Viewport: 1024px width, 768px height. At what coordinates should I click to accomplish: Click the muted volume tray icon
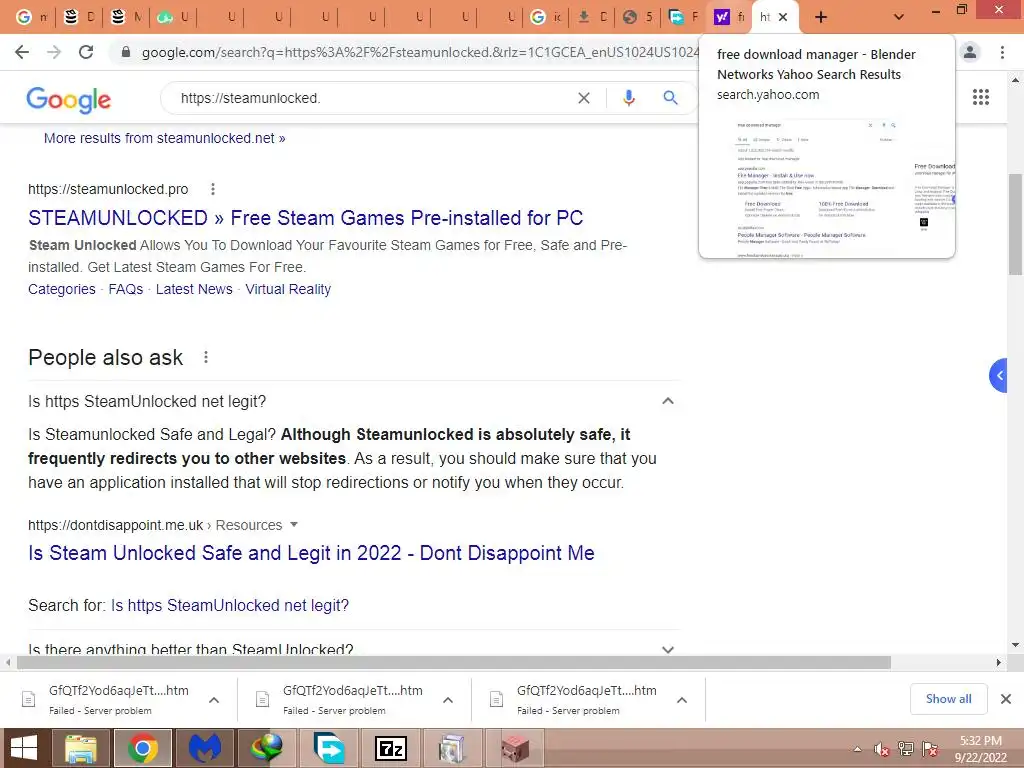click(882, 750)
